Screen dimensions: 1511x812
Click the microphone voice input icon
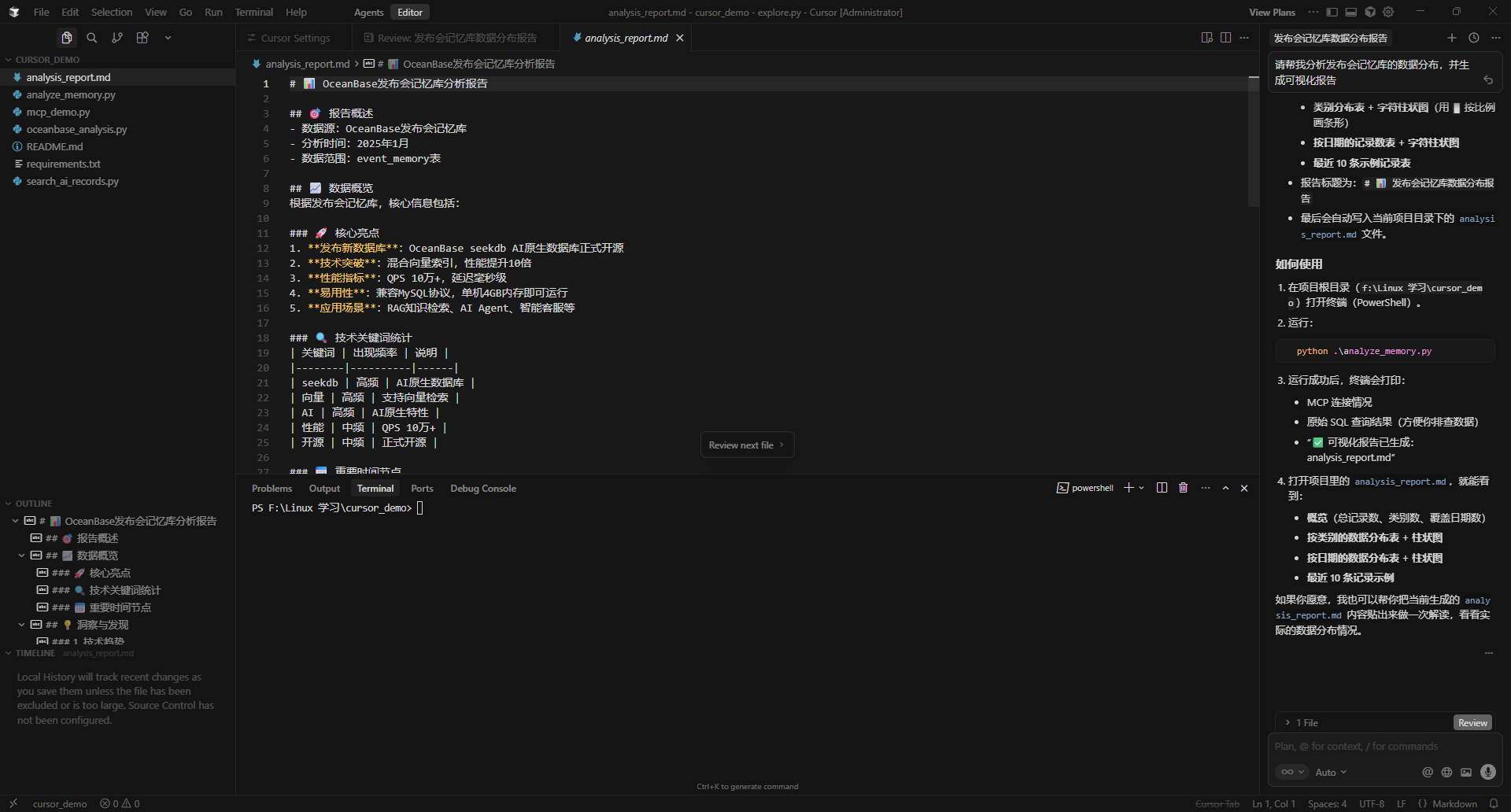click(x=1487, y=772)
